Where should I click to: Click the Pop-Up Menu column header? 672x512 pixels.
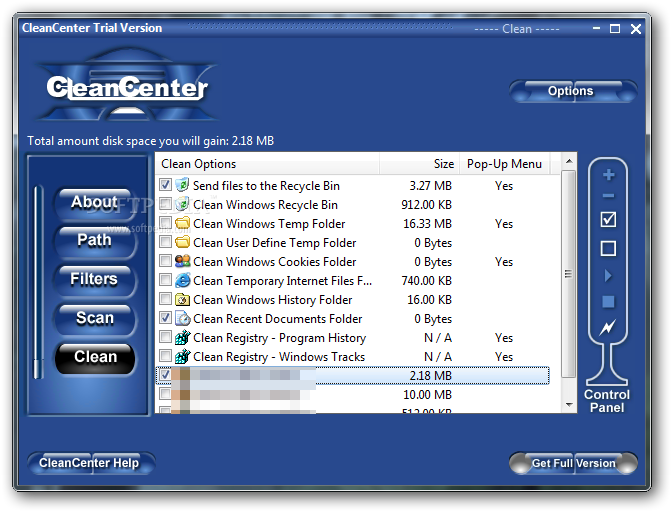[504, 164]
